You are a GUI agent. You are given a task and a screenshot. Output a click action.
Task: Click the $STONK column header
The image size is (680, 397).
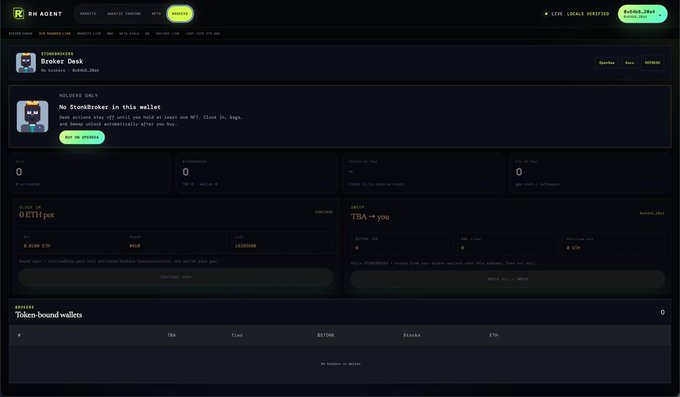(326, 335)
